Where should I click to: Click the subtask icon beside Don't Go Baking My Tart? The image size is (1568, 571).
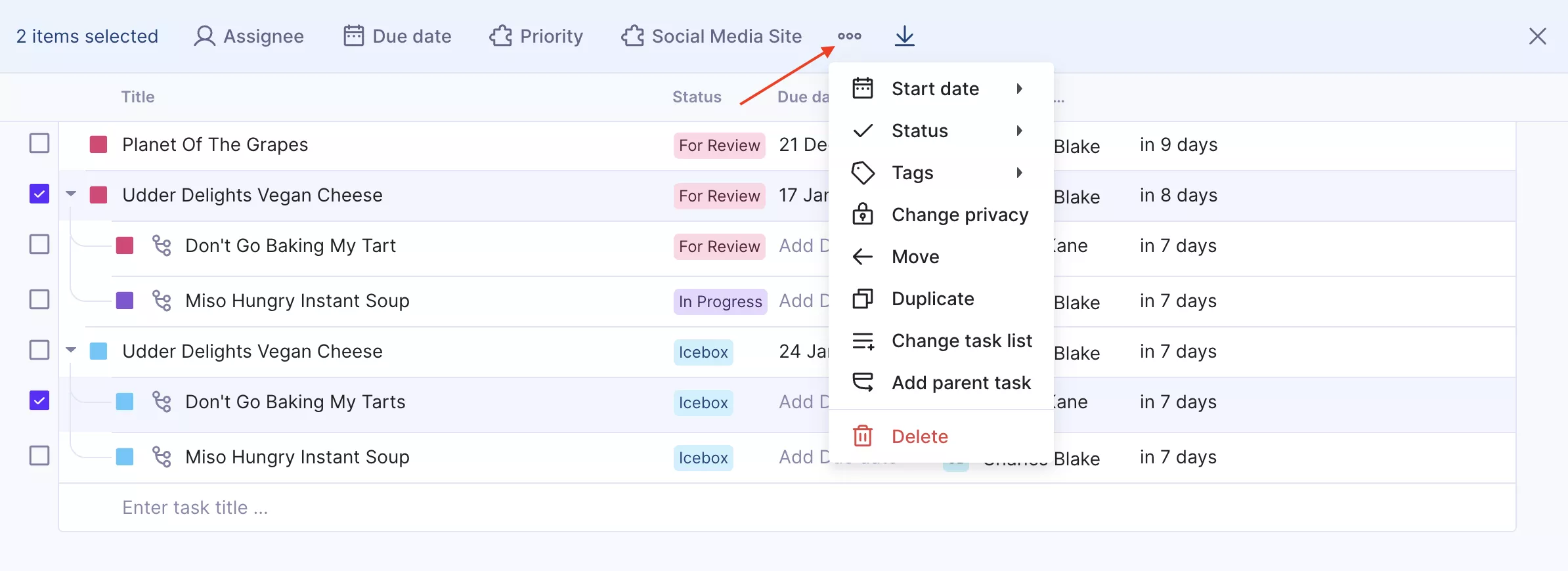point(162,245)
